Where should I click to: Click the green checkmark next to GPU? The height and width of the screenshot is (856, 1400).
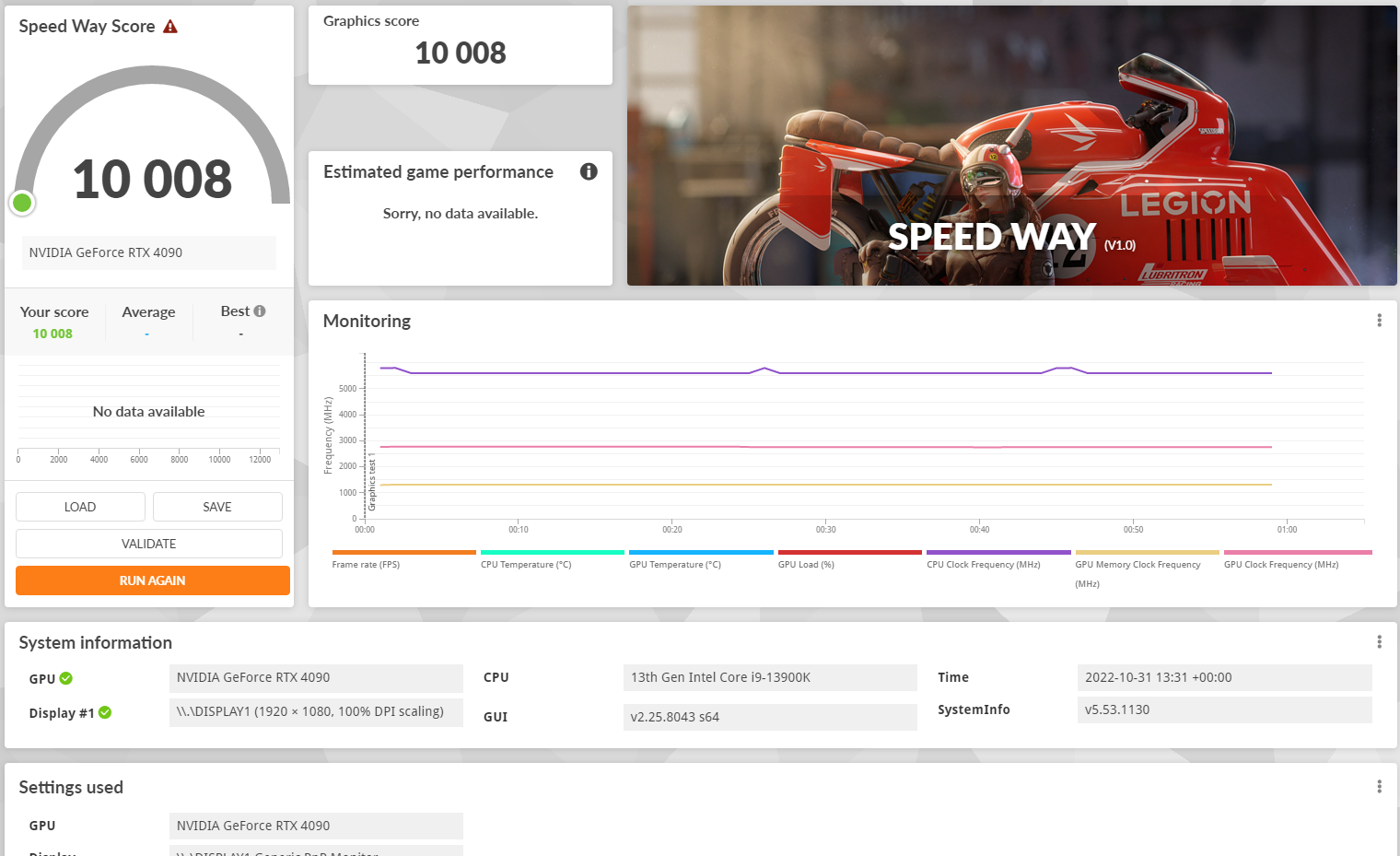[x=66, y=678]
